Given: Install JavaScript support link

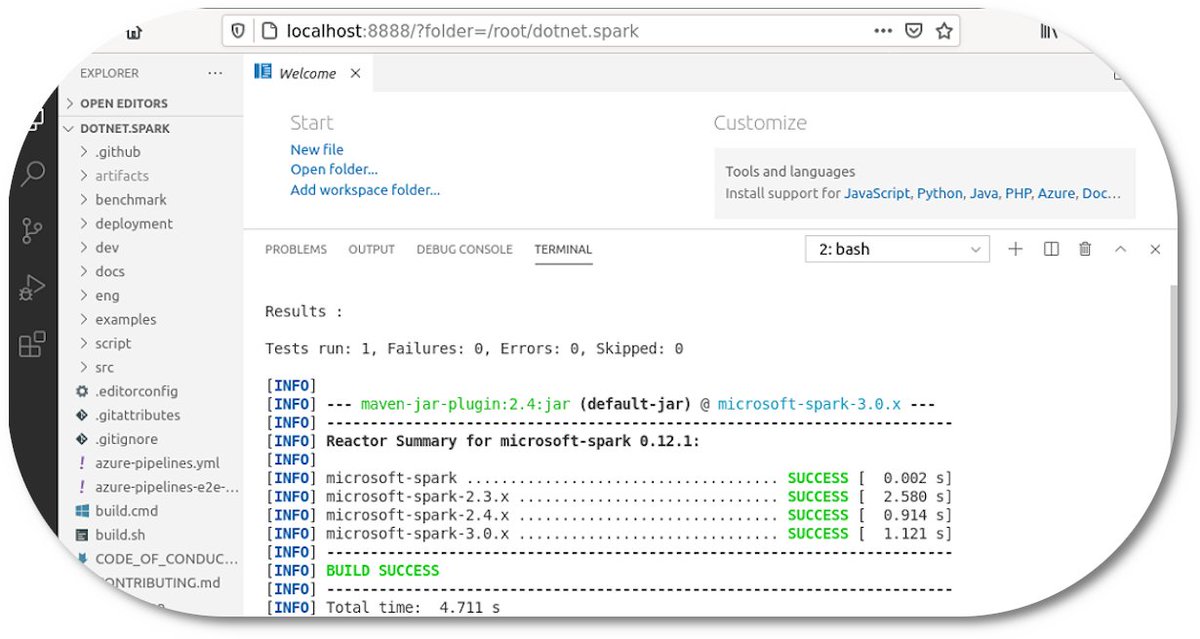Looking at the screenshot, I should pos(877,194).
